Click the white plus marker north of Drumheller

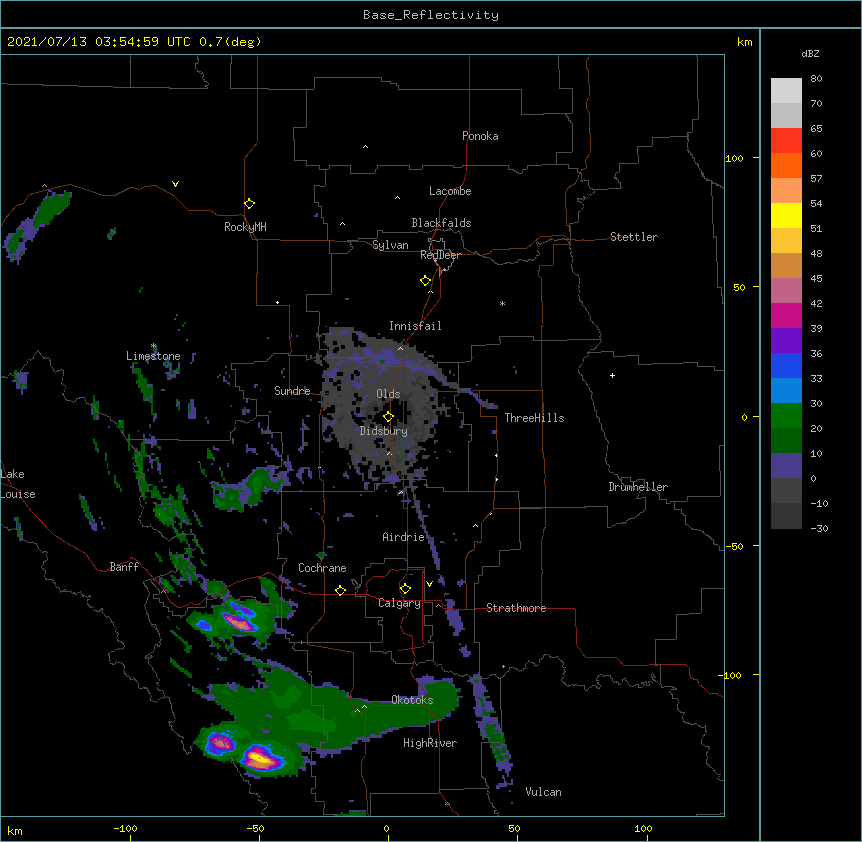(612, 375)
